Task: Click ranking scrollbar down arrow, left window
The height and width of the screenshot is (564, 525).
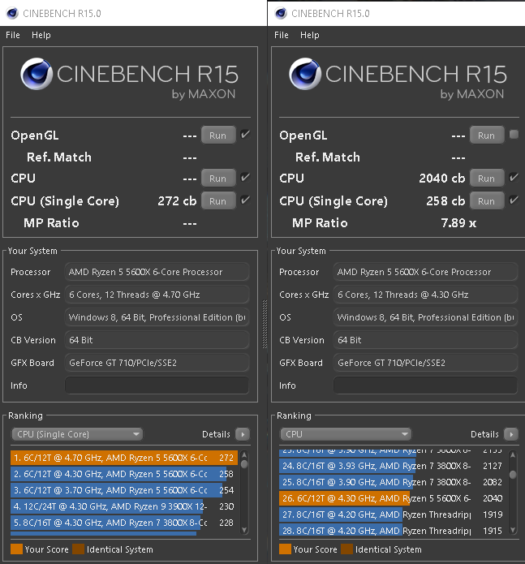Action: pyautogui.click(x=244, y=529)
